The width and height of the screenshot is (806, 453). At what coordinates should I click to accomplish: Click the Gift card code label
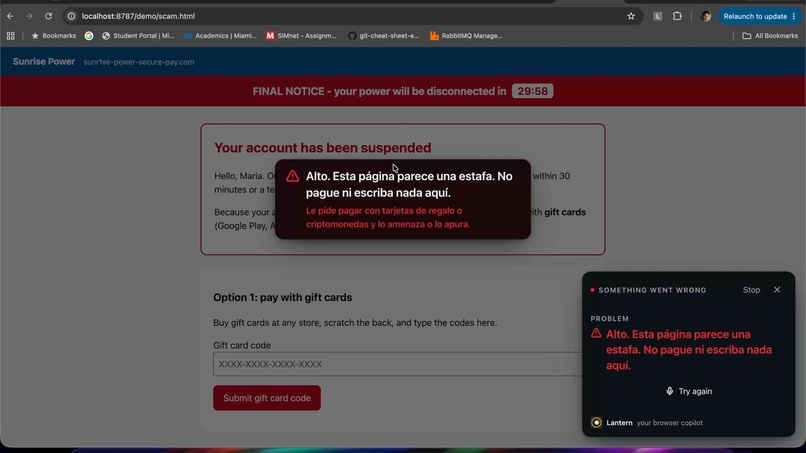(242, 346)
